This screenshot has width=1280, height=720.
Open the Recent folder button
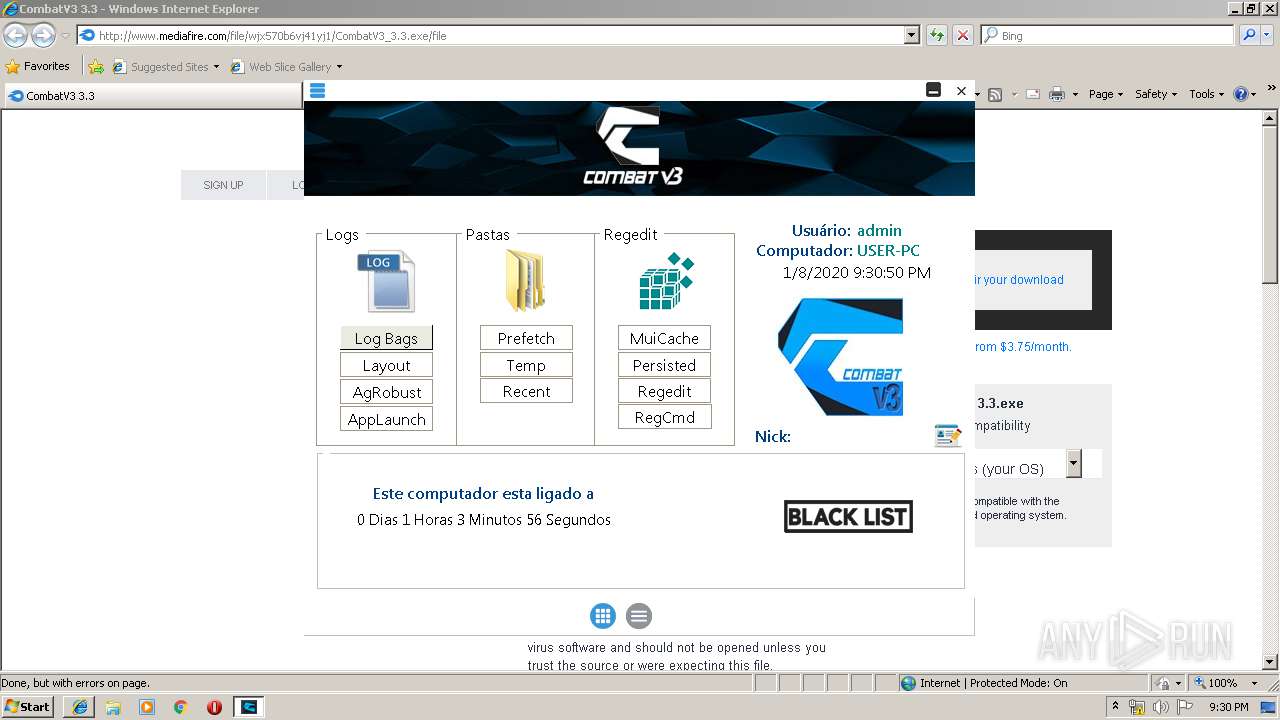(526, 391)
